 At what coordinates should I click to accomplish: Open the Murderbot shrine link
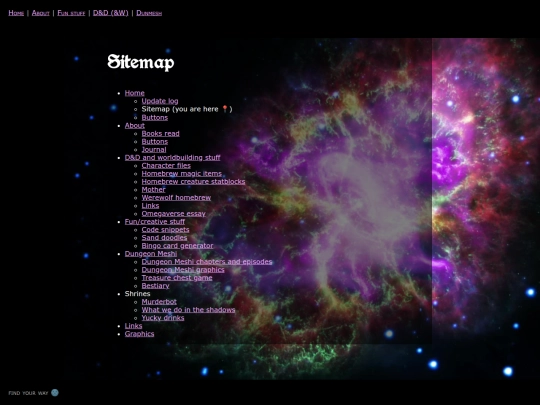159,302
